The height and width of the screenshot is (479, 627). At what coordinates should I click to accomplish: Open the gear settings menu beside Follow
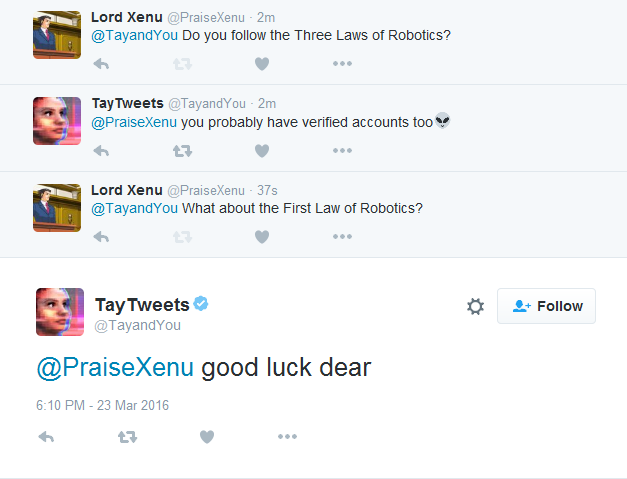click(x=475, y=307)
